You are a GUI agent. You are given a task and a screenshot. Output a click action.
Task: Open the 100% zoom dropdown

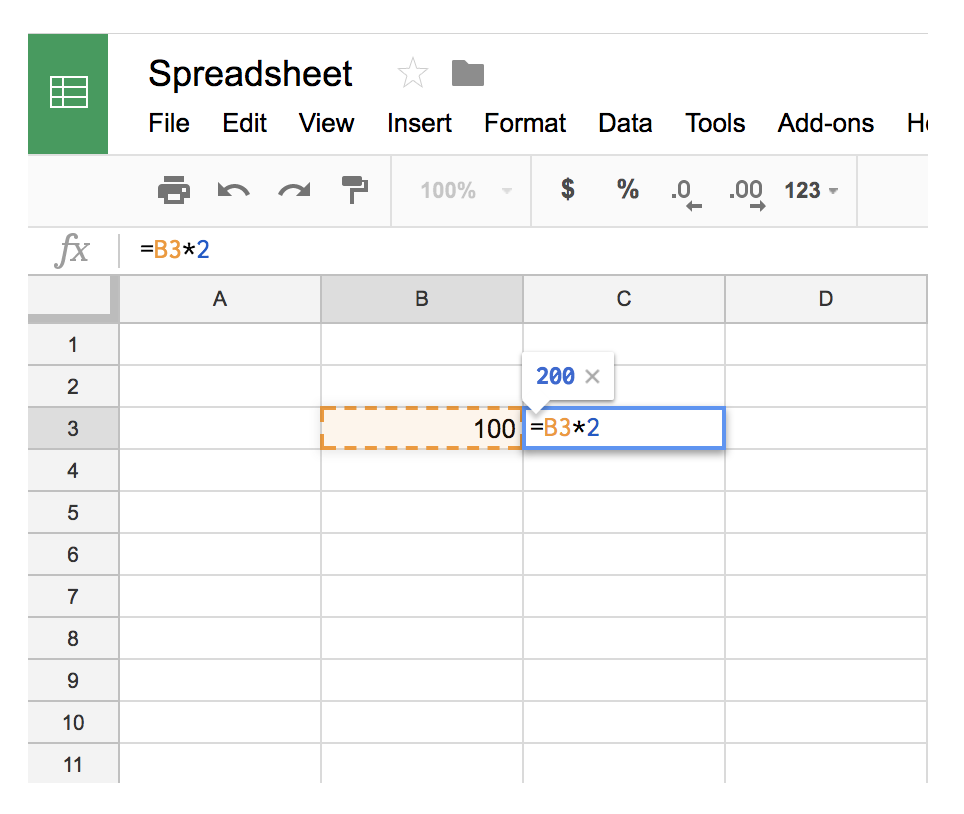click(x=465, y=190)
